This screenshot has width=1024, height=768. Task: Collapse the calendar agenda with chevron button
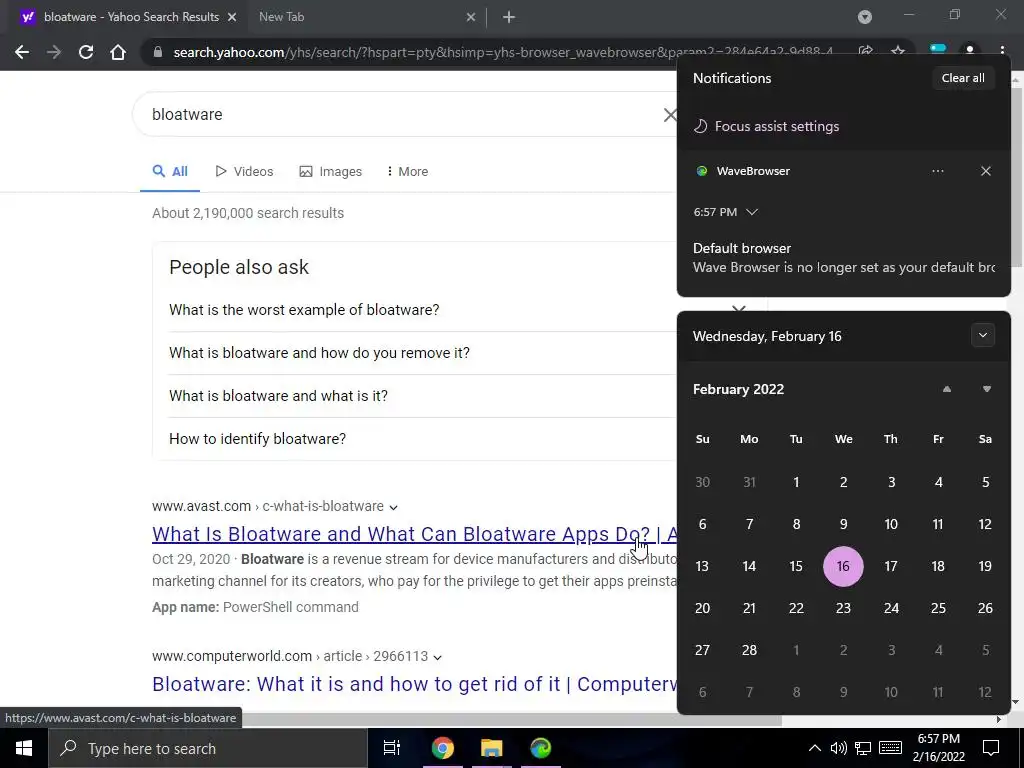pos(983,336)
